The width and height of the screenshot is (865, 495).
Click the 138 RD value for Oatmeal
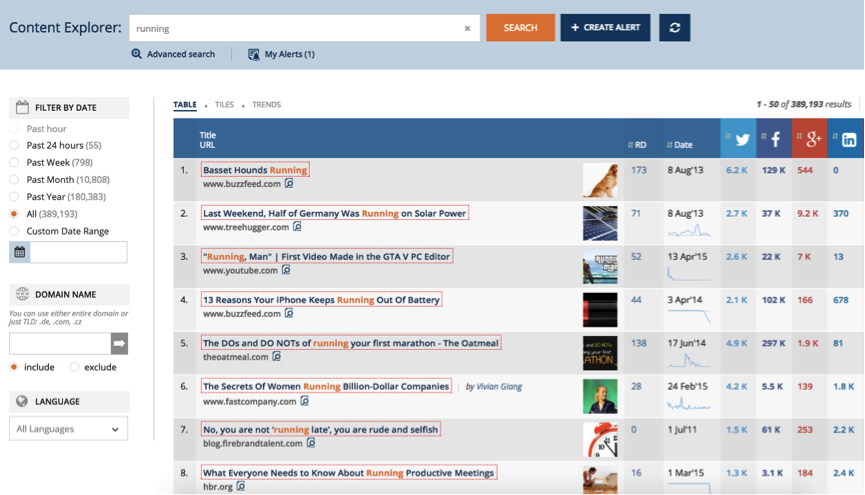coord(639,343)
